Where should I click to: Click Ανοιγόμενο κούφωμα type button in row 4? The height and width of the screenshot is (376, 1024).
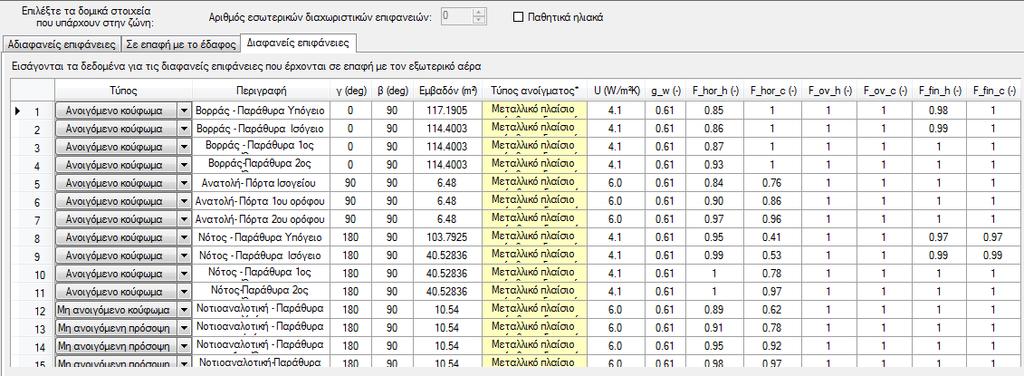[x=116, y=165]
